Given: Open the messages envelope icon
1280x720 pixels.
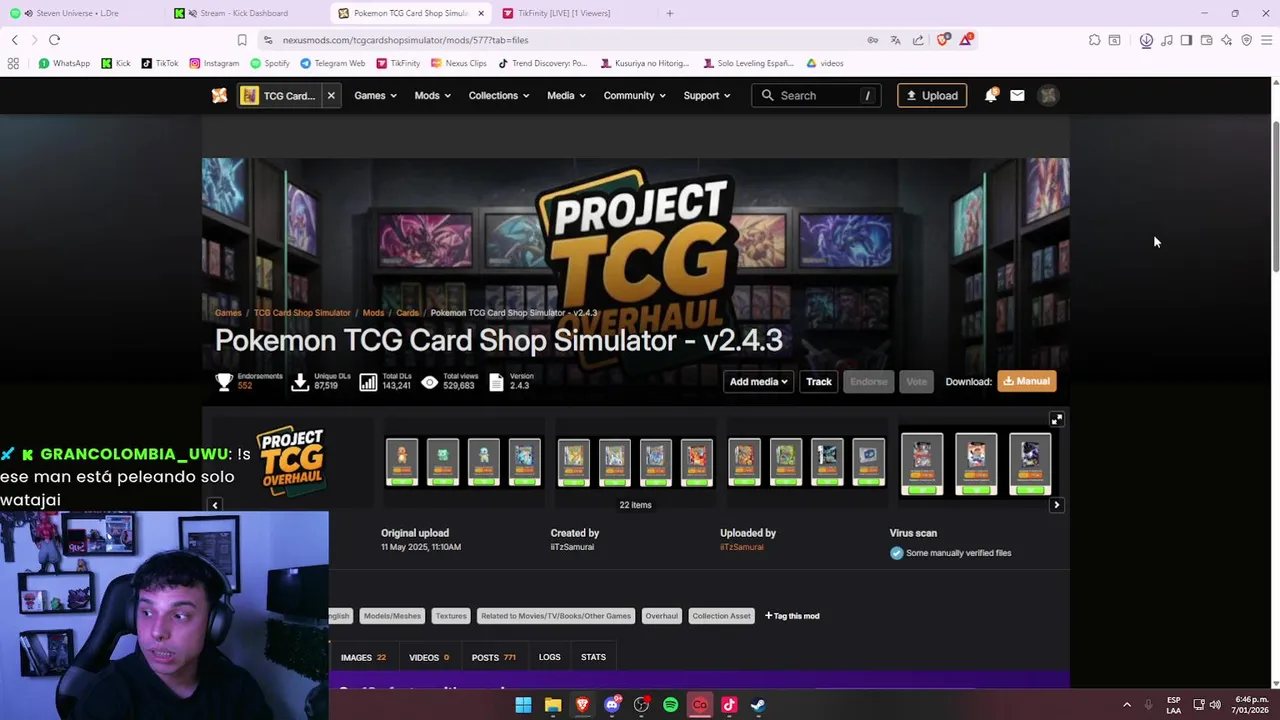Looking at the screenshot, I should [x=1017, y=96].
